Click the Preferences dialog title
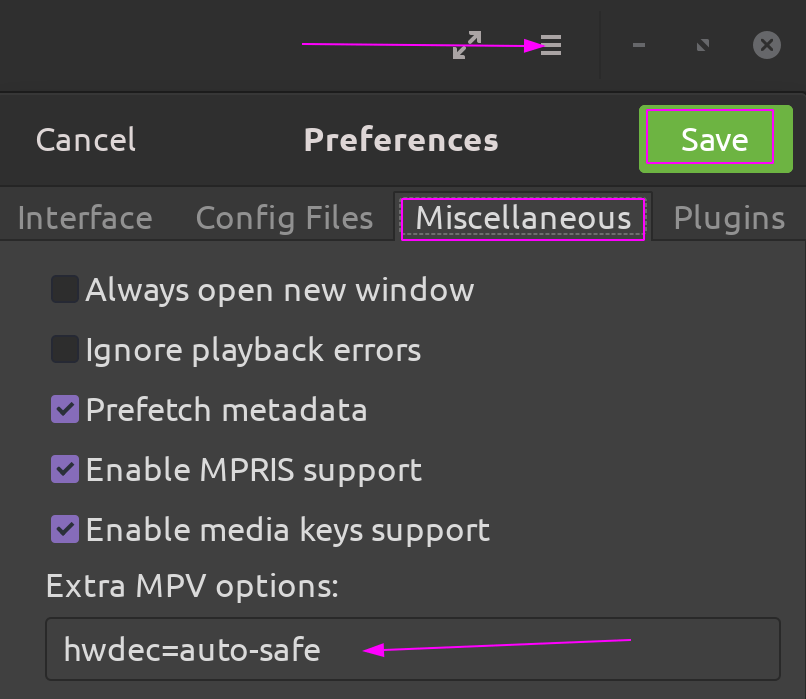This screenshot has height=699, width=806. click(400, 139)
